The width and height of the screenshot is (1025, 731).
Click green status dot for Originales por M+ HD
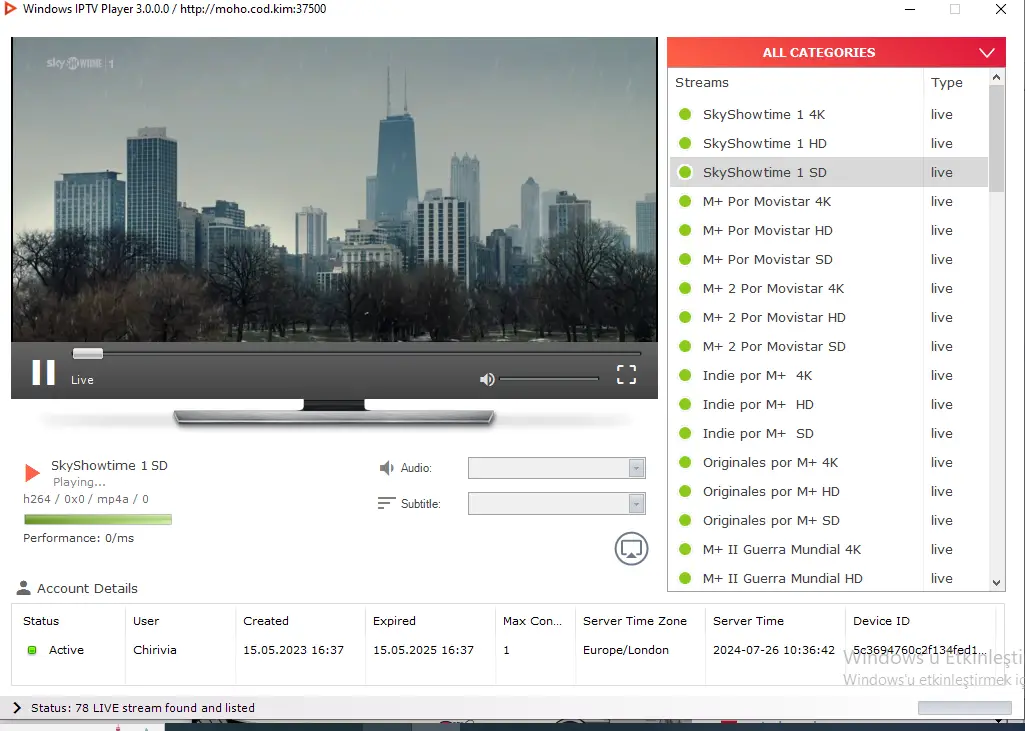coord(685,491)
